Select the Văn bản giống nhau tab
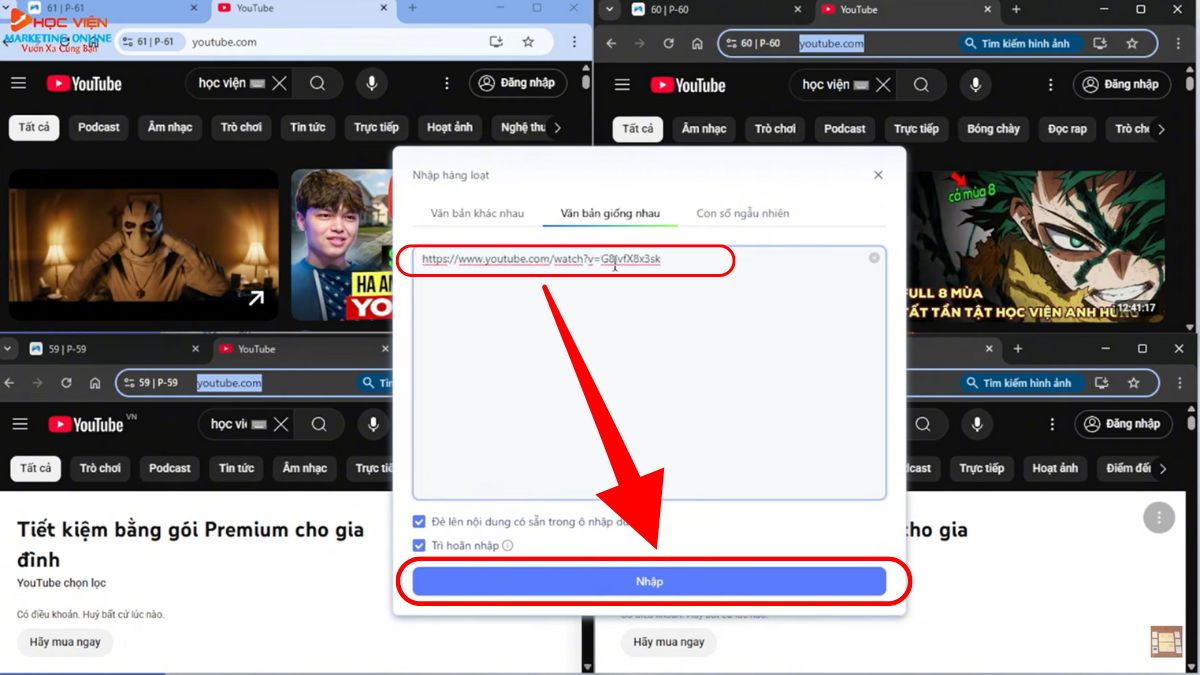 (x=610, y=213)
